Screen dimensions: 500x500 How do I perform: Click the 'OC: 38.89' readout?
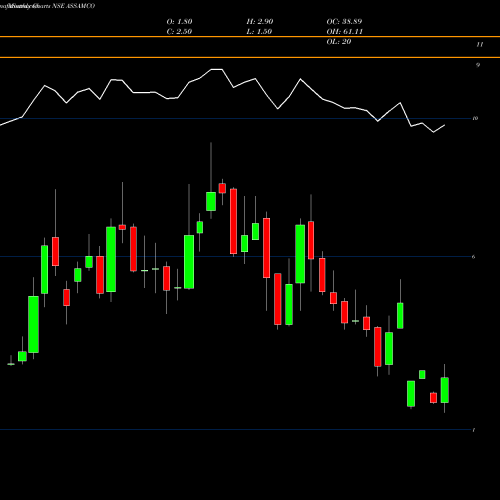point(344,22)
